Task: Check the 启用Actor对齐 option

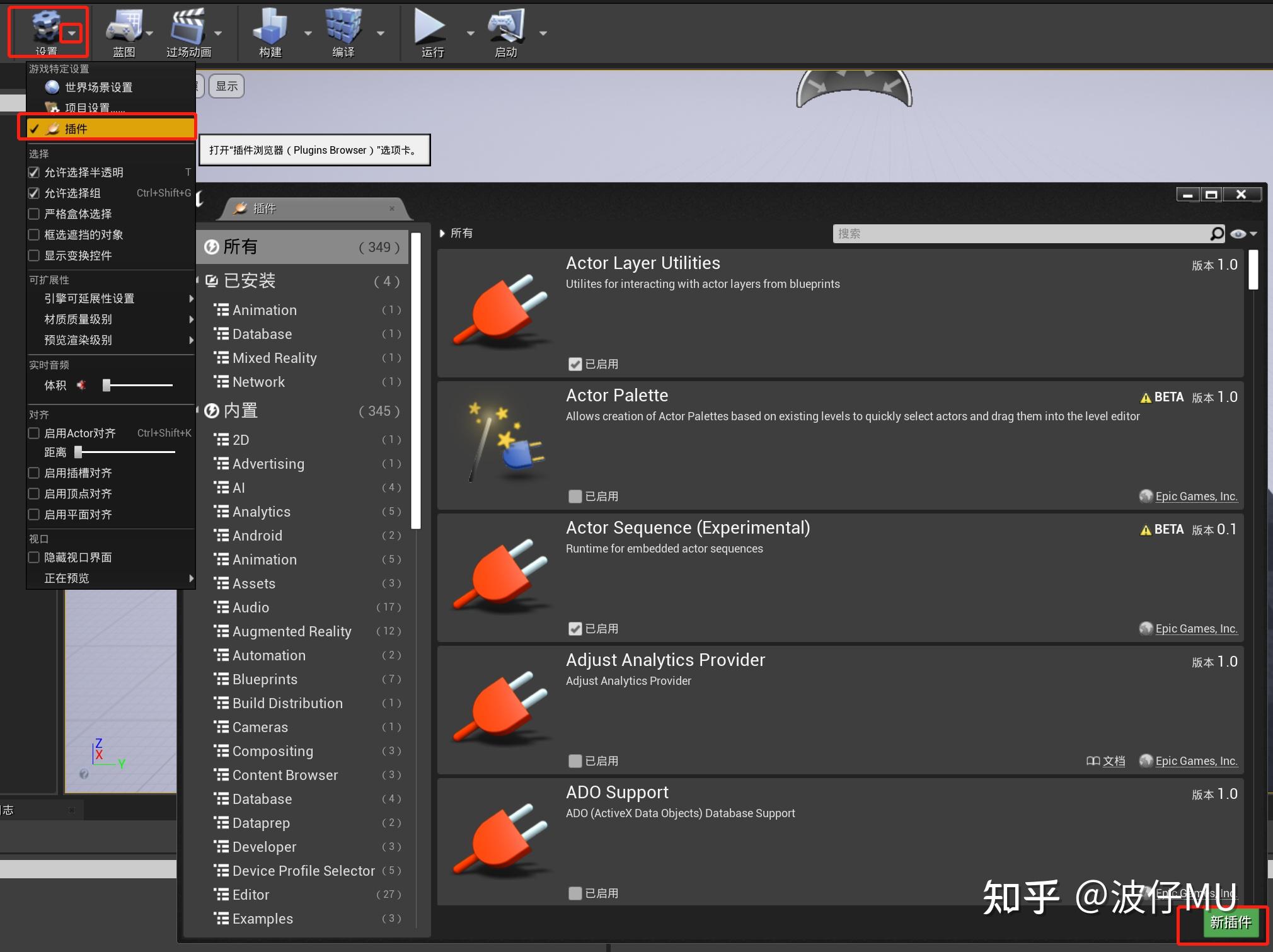Action: tap(33, 433)
